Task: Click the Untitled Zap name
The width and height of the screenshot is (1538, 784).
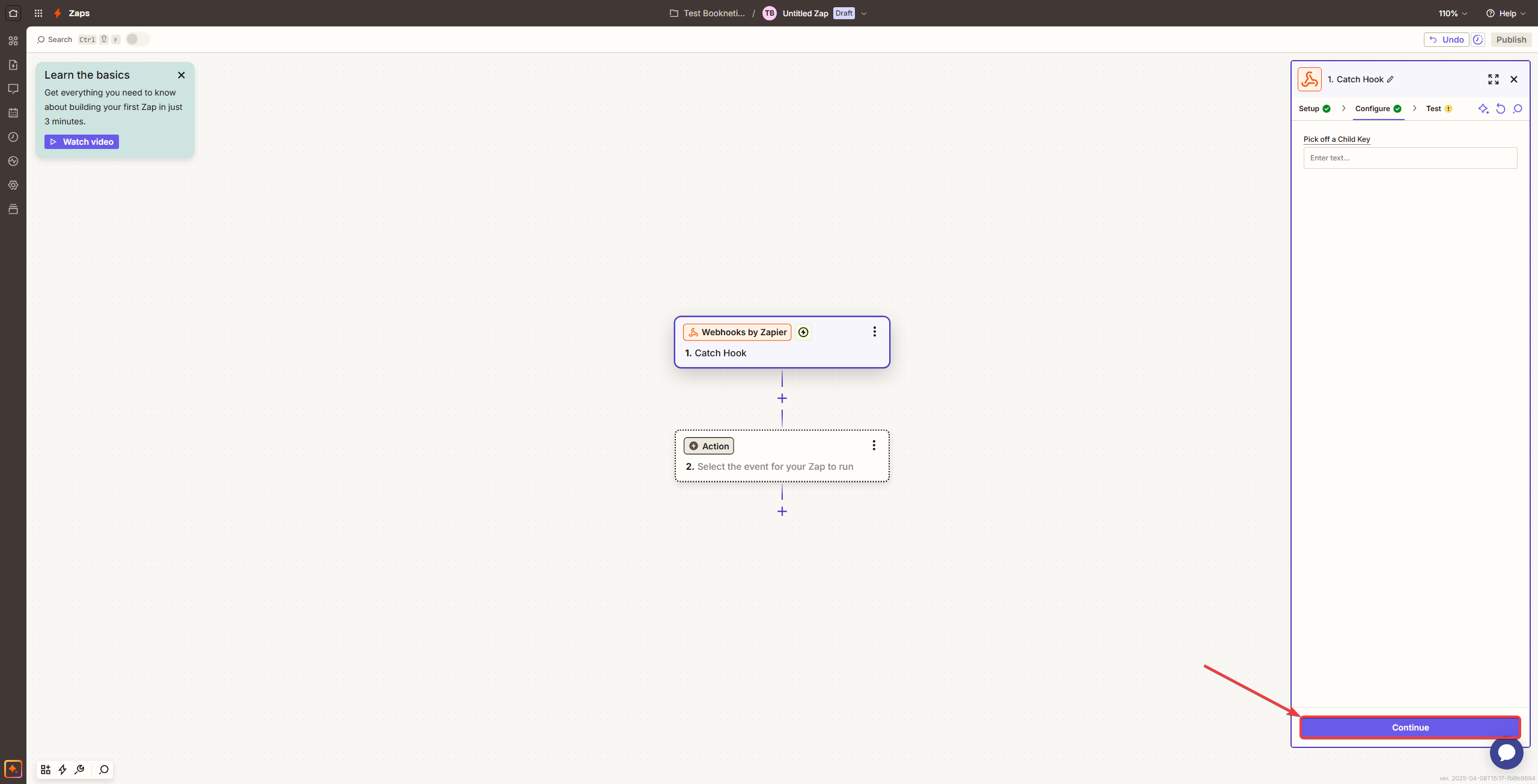Action: (x=805, y=13)
